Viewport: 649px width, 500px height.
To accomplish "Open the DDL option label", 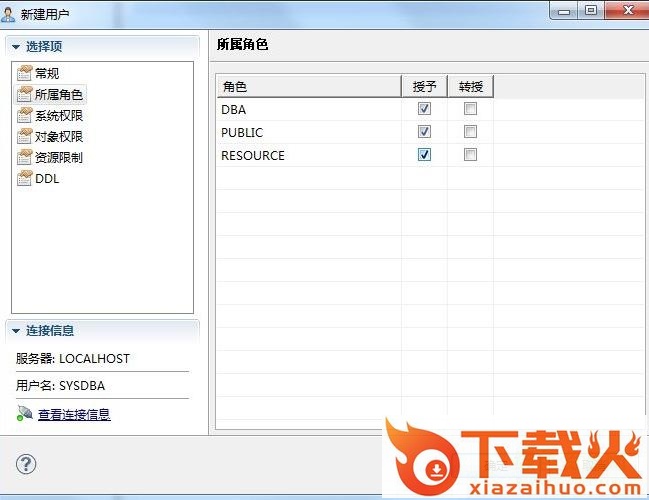I will pos(47,179).
